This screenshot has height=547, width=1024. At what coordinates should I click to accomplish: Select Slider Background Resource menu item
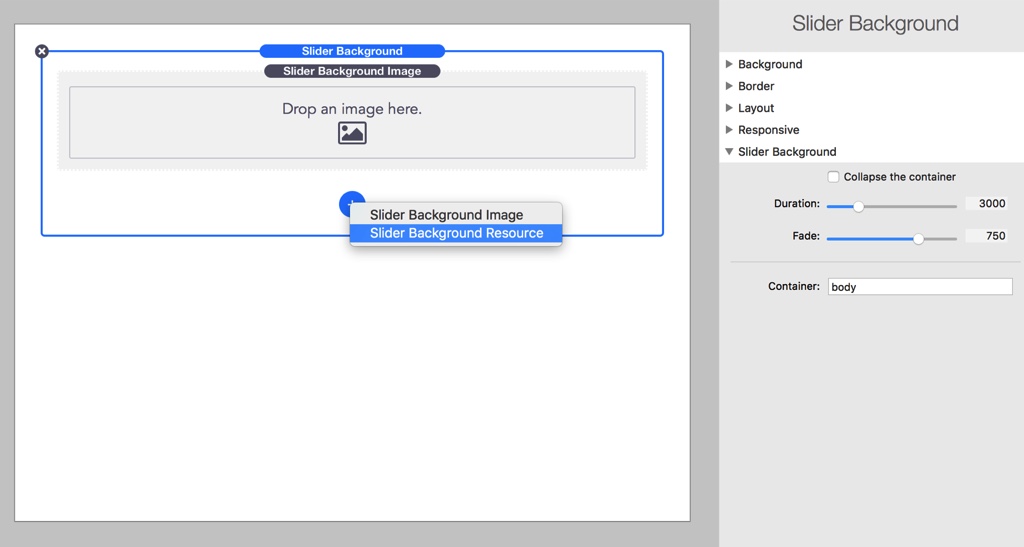[456, 233]
